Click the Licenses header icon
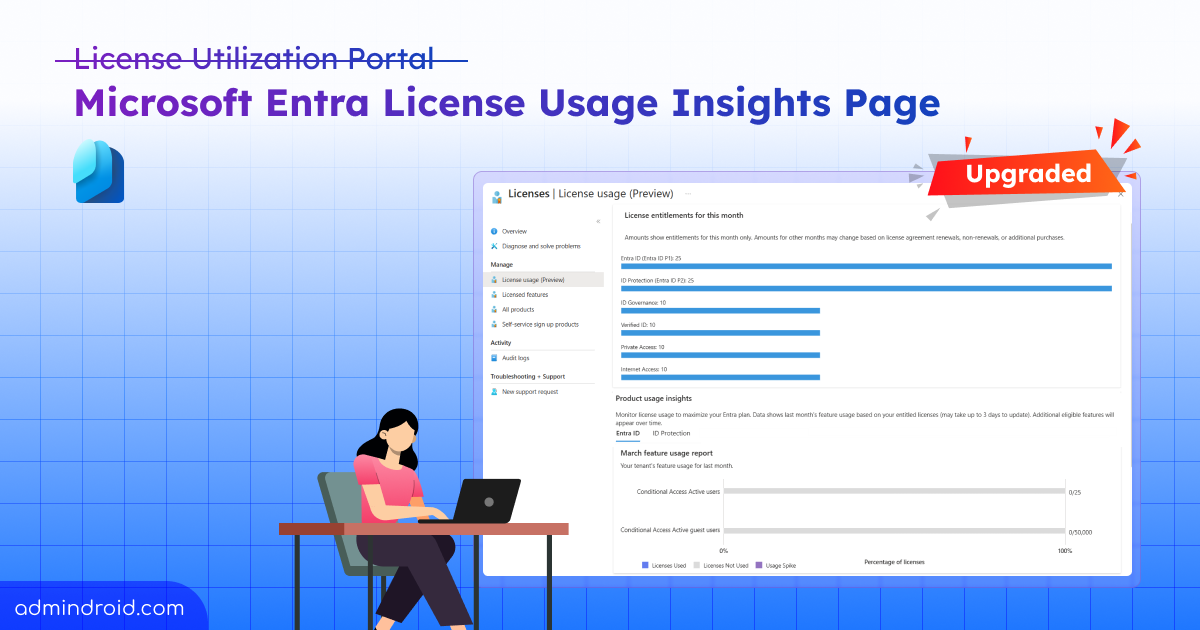1200x630 pixels. tap(496, 196)
